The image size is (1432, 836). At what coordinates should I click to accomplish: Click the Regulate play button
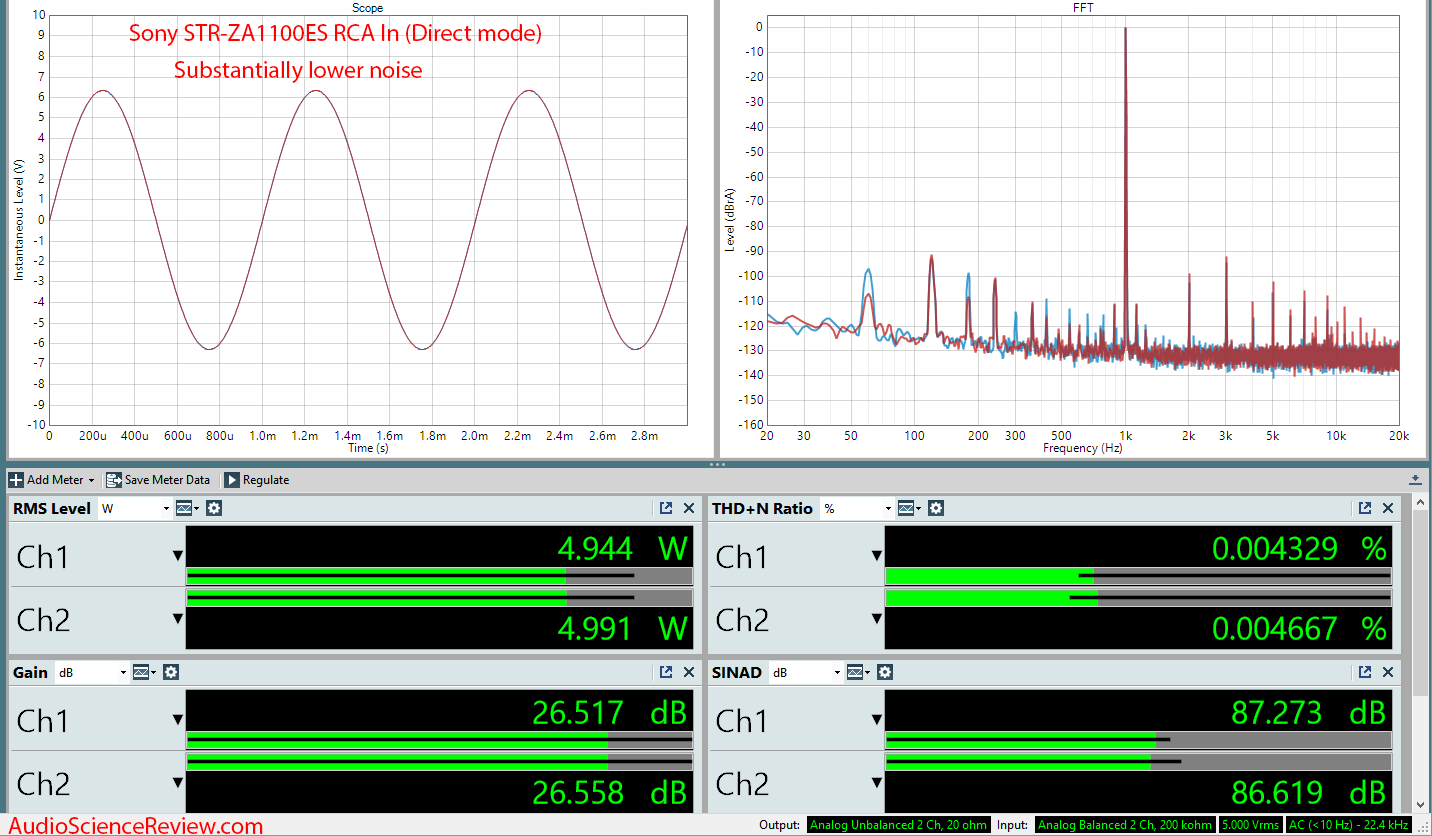[232, 480]
